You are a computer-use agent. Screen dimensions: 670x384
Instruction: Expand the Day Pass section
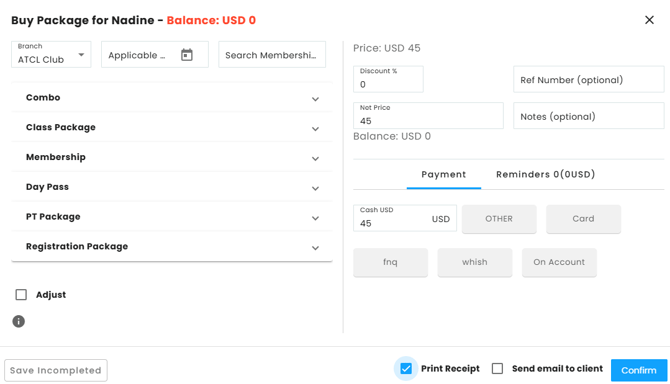pyautogui.click(x=172, y=187)
